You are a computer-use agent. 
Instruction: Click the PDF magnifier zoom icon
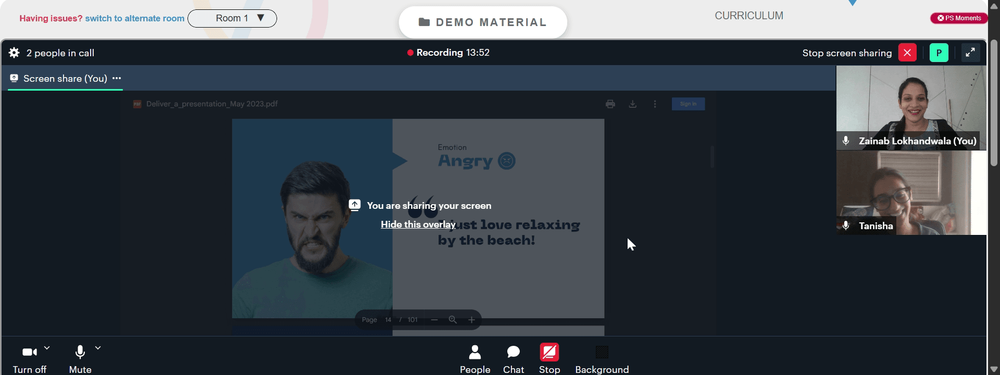(x=453, y=320)
